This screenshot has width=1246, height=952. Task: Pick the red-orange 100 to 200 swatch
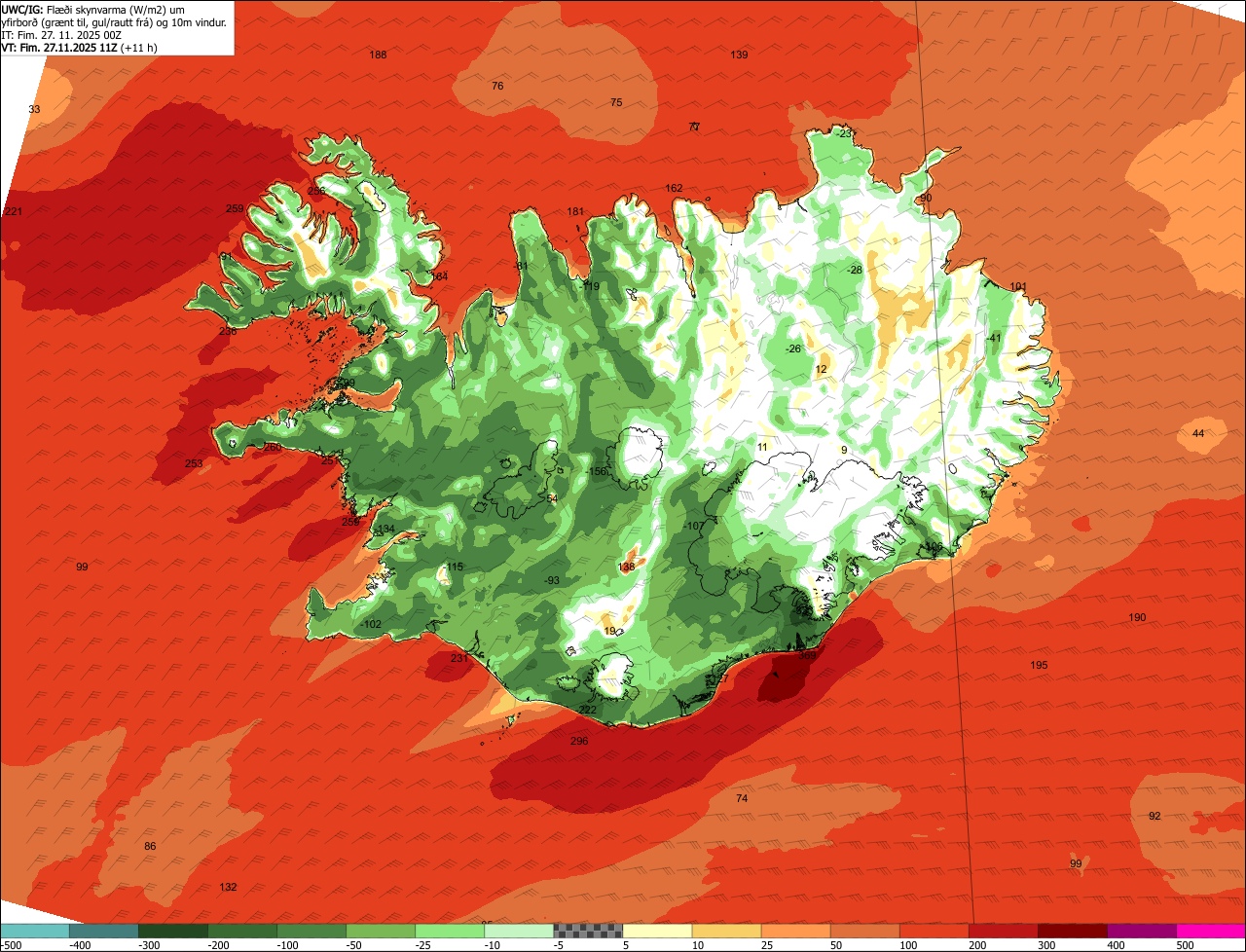coord(934,931)
